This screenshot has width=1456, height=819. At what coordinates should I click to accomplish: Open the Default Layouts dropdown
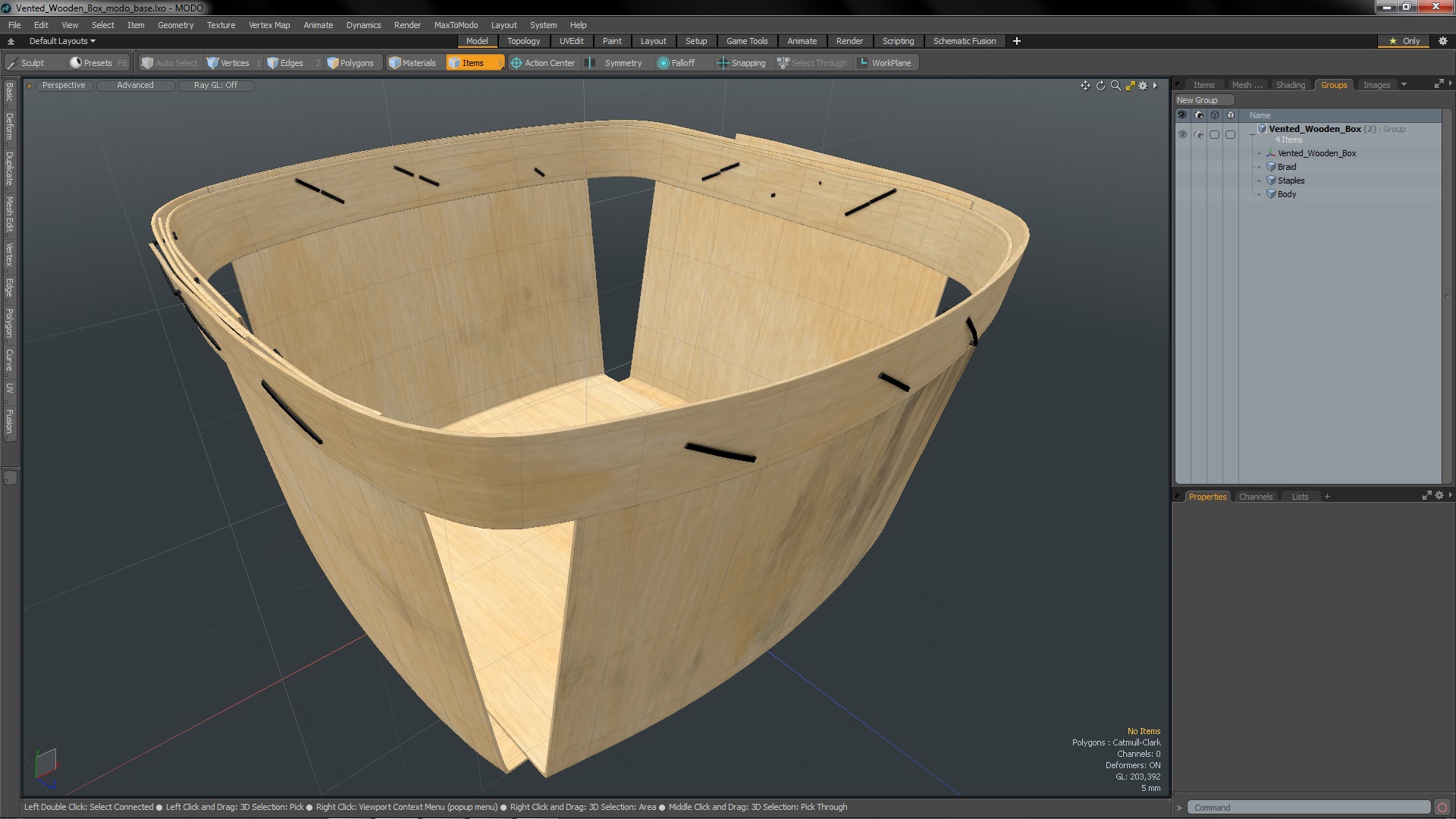60,40
